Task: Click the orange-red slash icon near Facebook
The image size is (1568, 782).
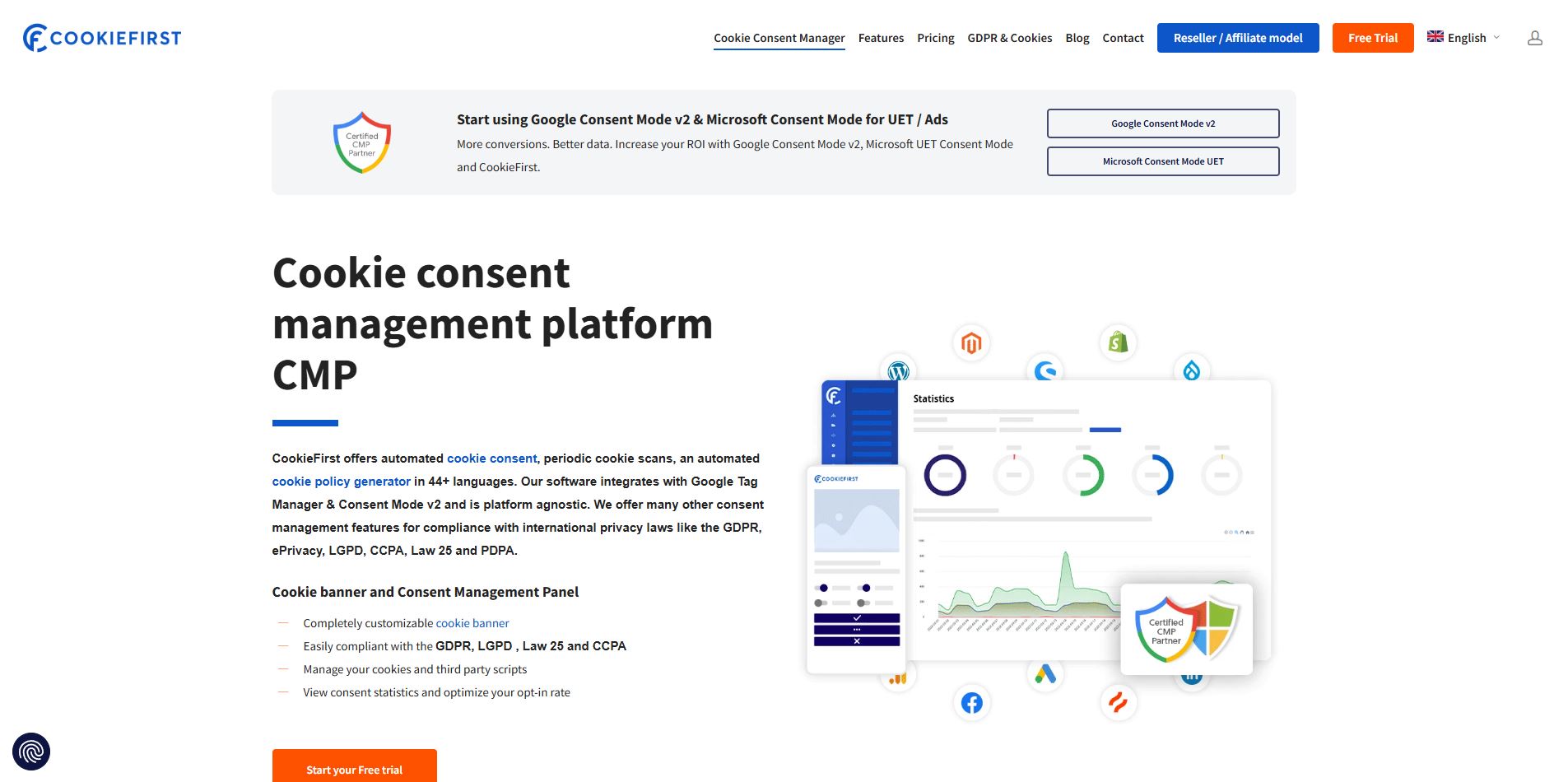Action: point(1118,702)
